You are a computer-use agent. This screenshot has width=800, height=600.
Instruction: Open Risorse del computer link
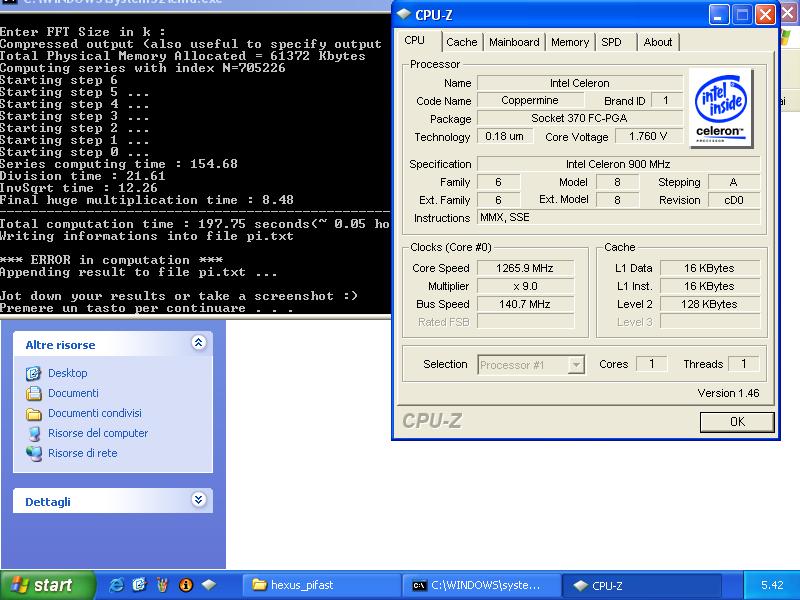[x=98, y=433]
